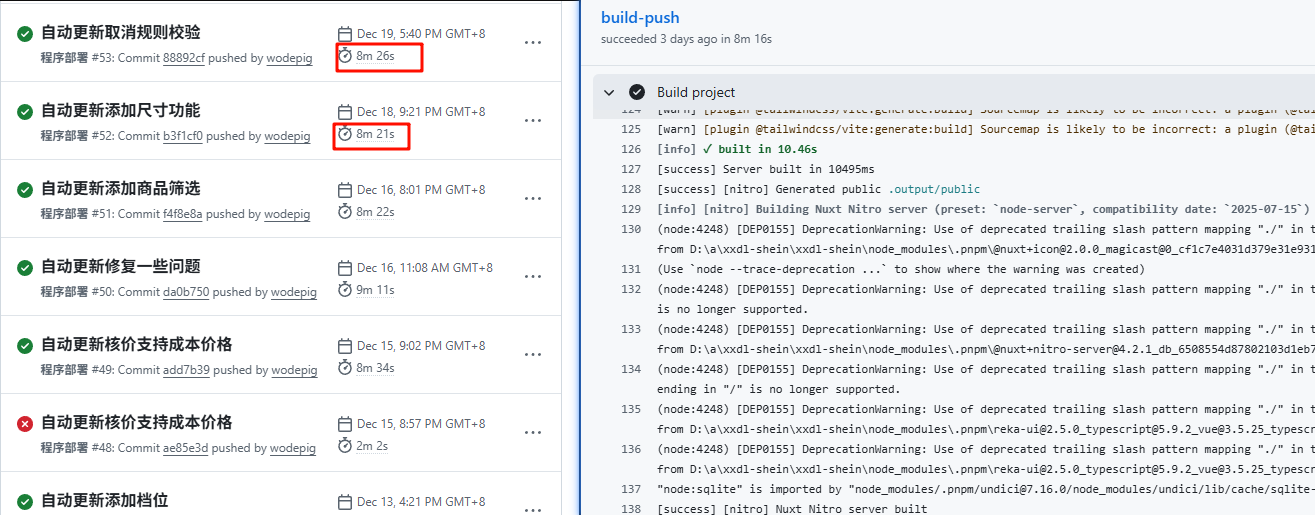Click the Build project success check icon
This screenshot has width=1315, height=515.
pyautogui.click(x=637, y=92)
